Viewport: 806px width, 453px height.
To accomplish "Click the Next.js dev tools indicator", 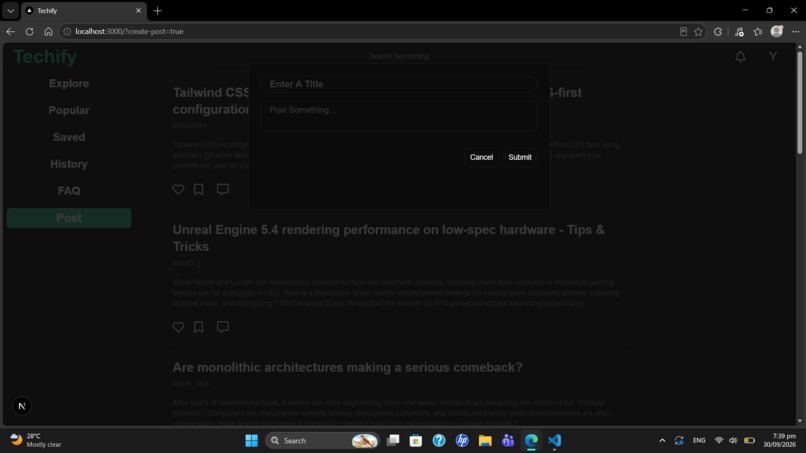I will (x=22, y=406).
